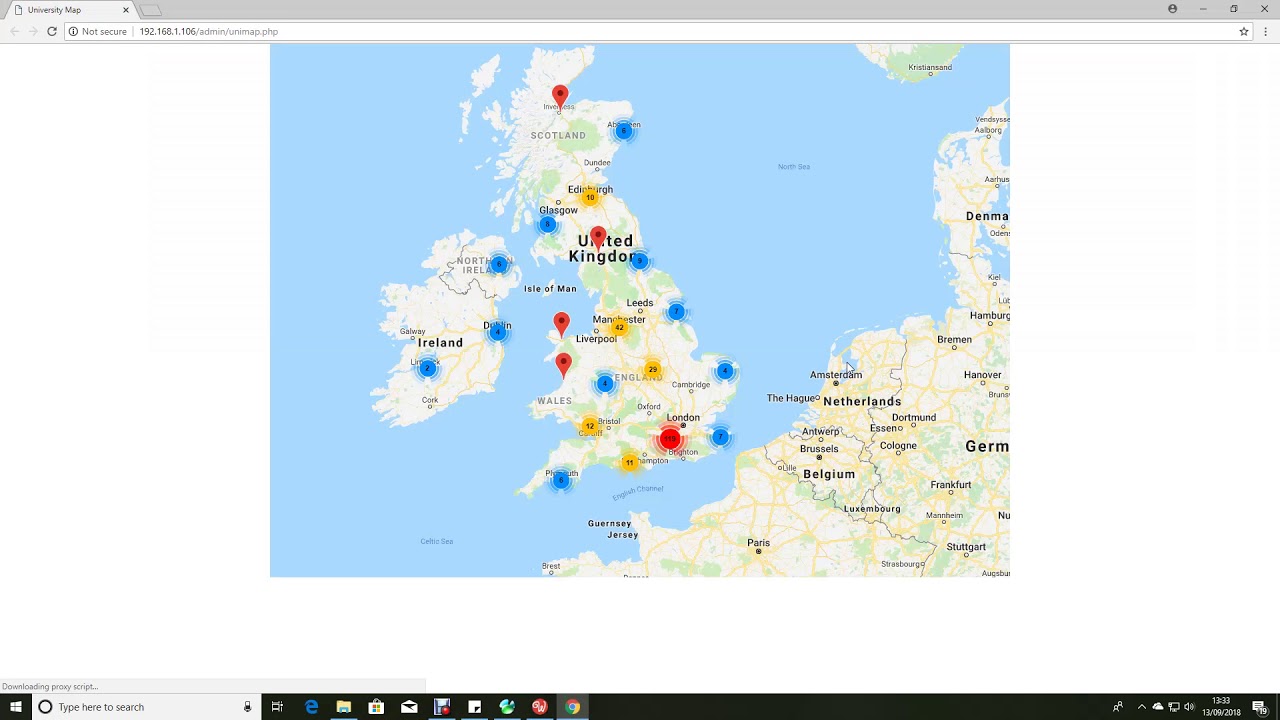The height and width of the screenshot is (720, 1280).
Task: Open the blue cluster in Northern Ireland
Action: tap(499, 264)
